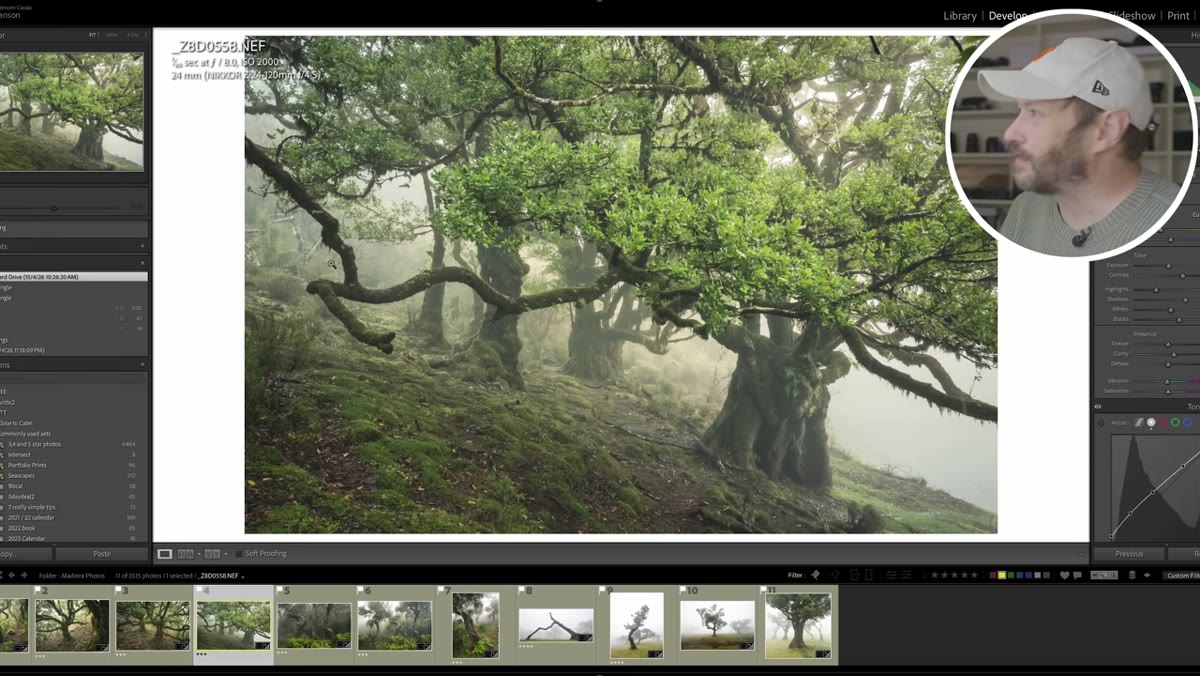Toggle the yellow color label filter
The width and height of the screenshot is (1200, 676).
(x=1001, y=575)
